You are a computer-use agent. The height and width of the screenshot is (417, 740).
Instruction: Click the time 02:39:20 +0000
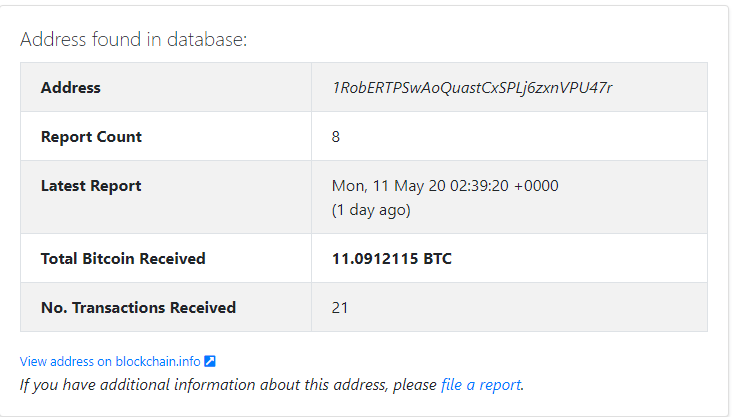(504, 186)
